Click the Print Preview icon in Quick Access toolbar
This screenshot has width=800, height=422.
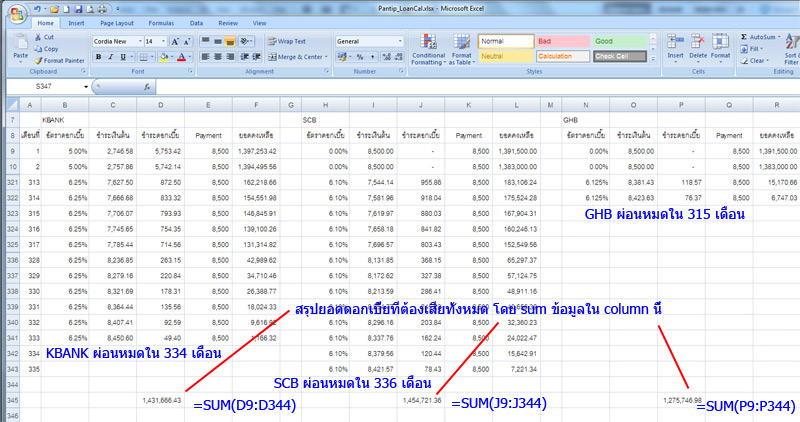click(x=90, y=9)
